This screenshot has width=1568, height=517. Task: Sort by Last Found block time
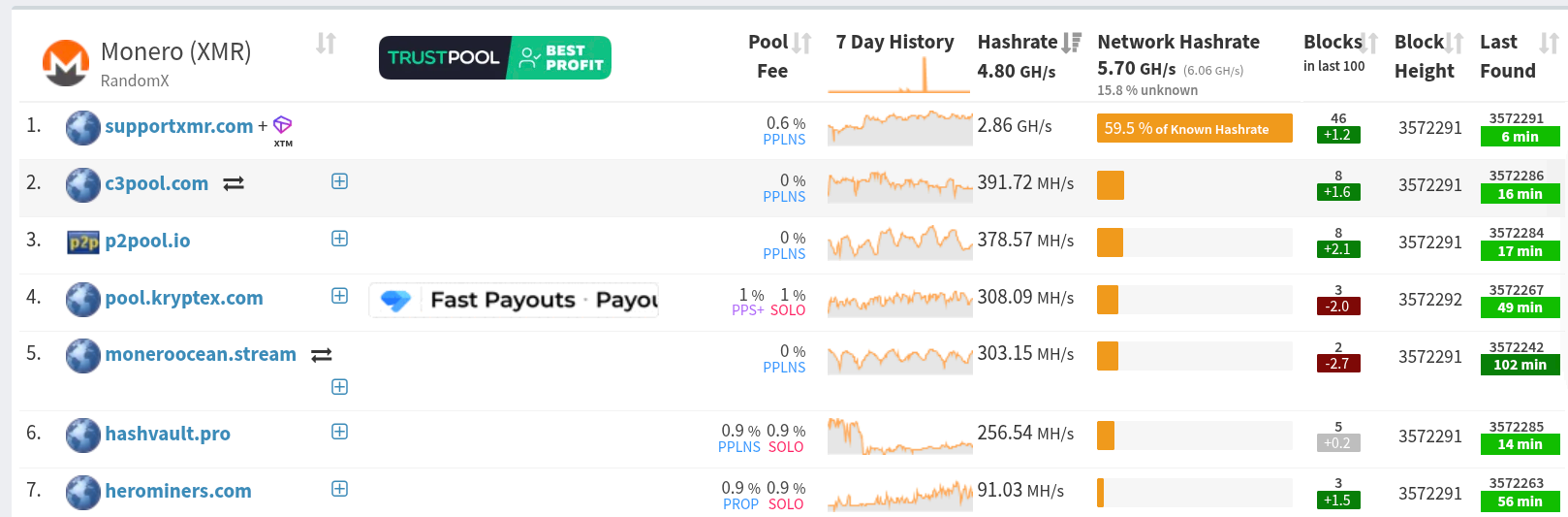[1549, 43]
